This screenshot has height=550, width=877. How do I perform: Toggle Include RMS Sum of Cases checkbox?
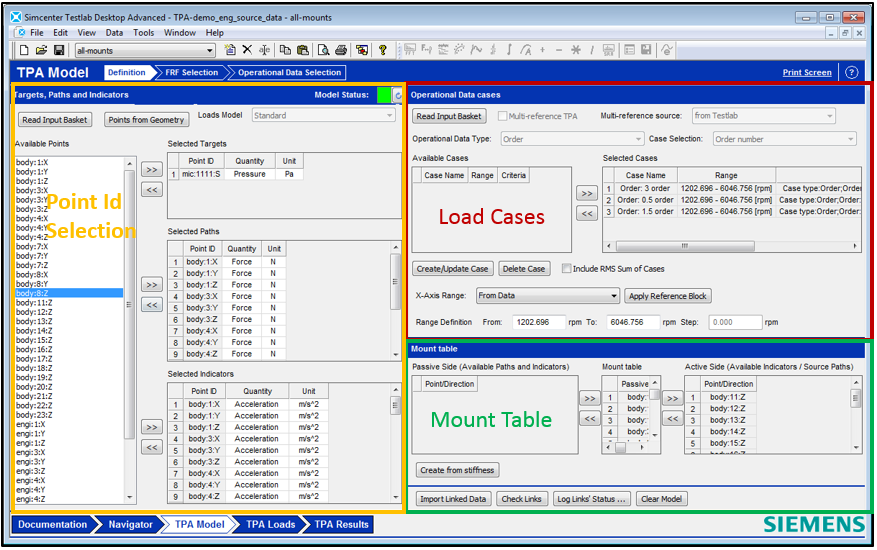coord(567,269)
